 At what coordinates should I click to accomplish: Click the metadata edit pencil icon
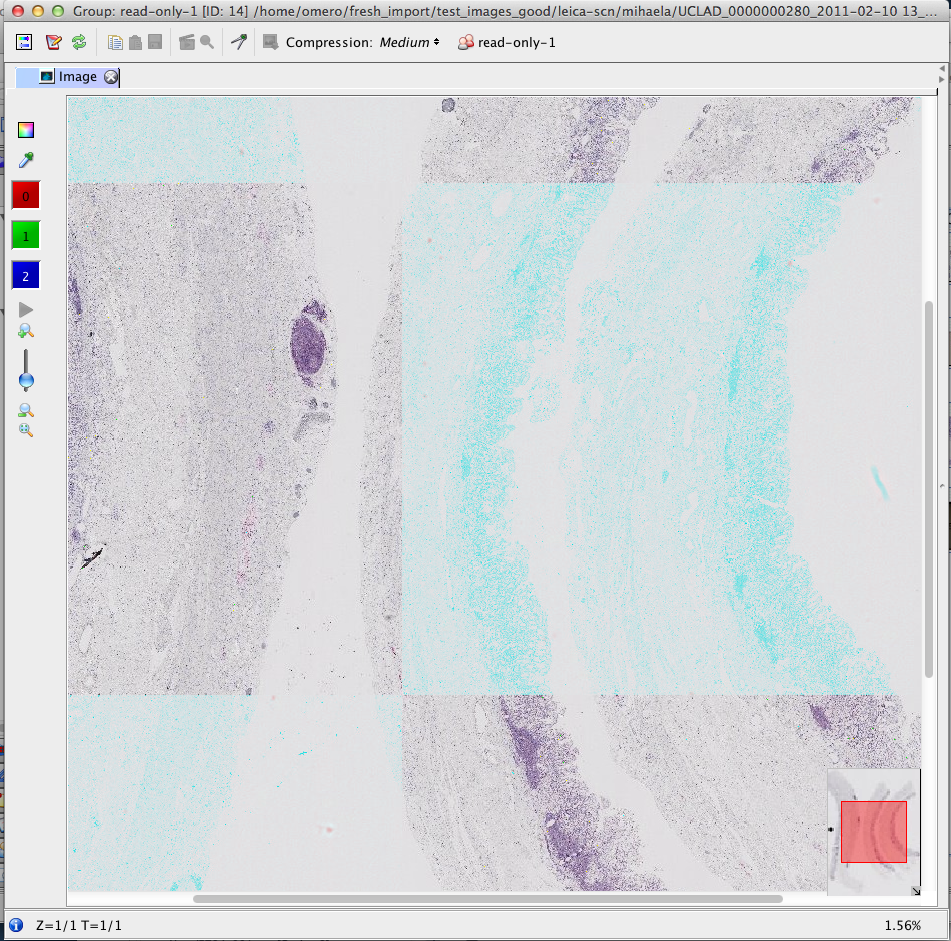click(x=53, y=42)
